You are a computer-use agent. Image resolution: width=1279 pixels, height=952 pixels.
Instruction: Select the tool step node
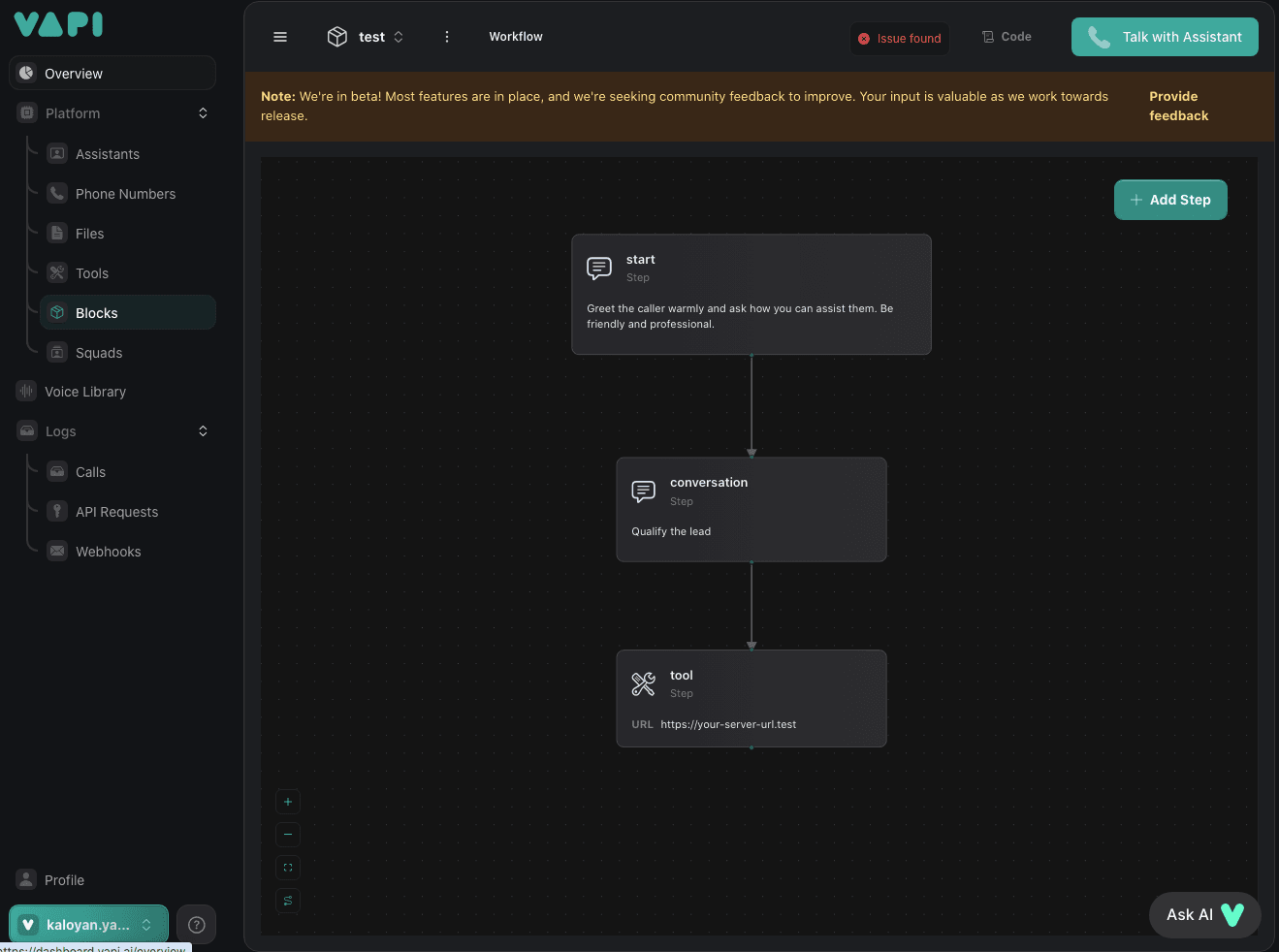(x=751, y=698)
